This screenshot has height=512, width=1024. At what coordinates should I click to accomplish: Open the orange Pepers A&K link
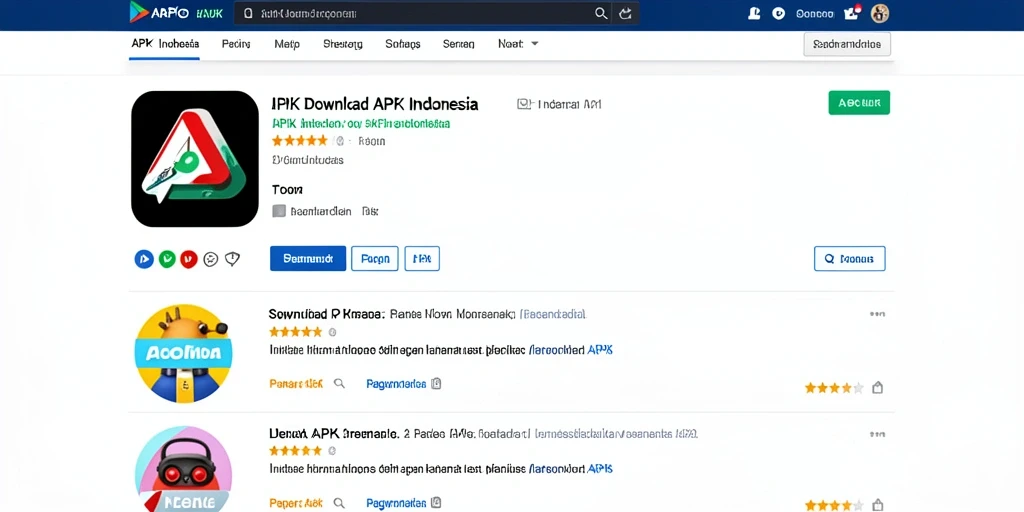pos(296,503)
